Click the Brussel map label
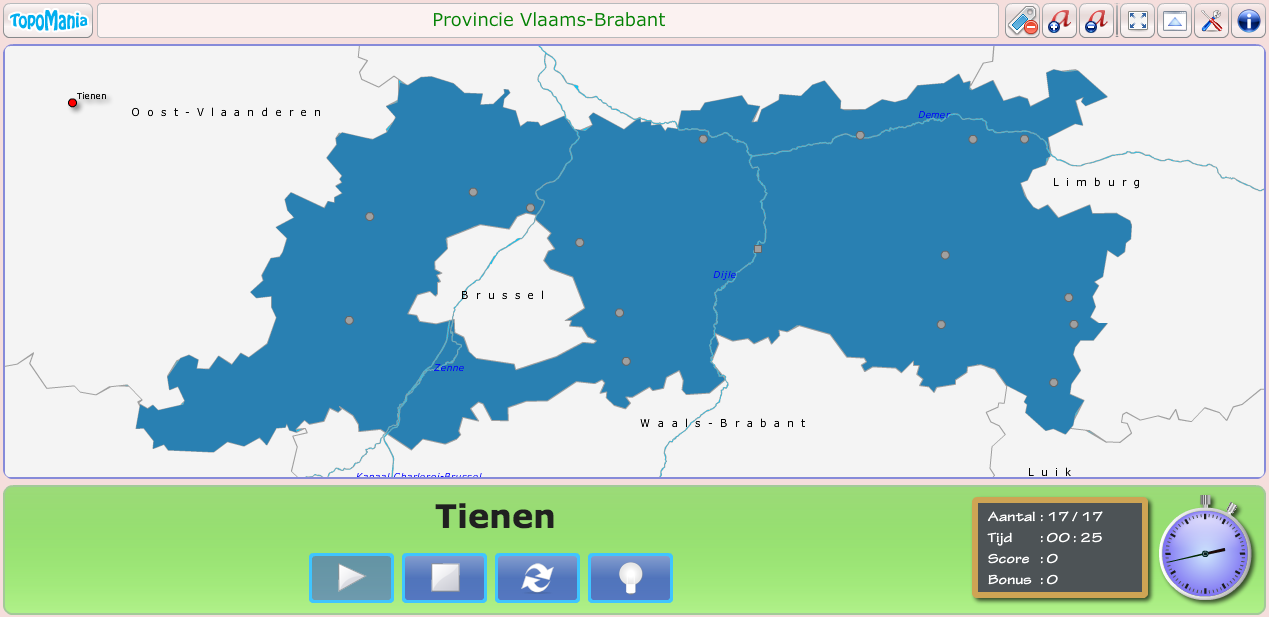 click(504, 295)
